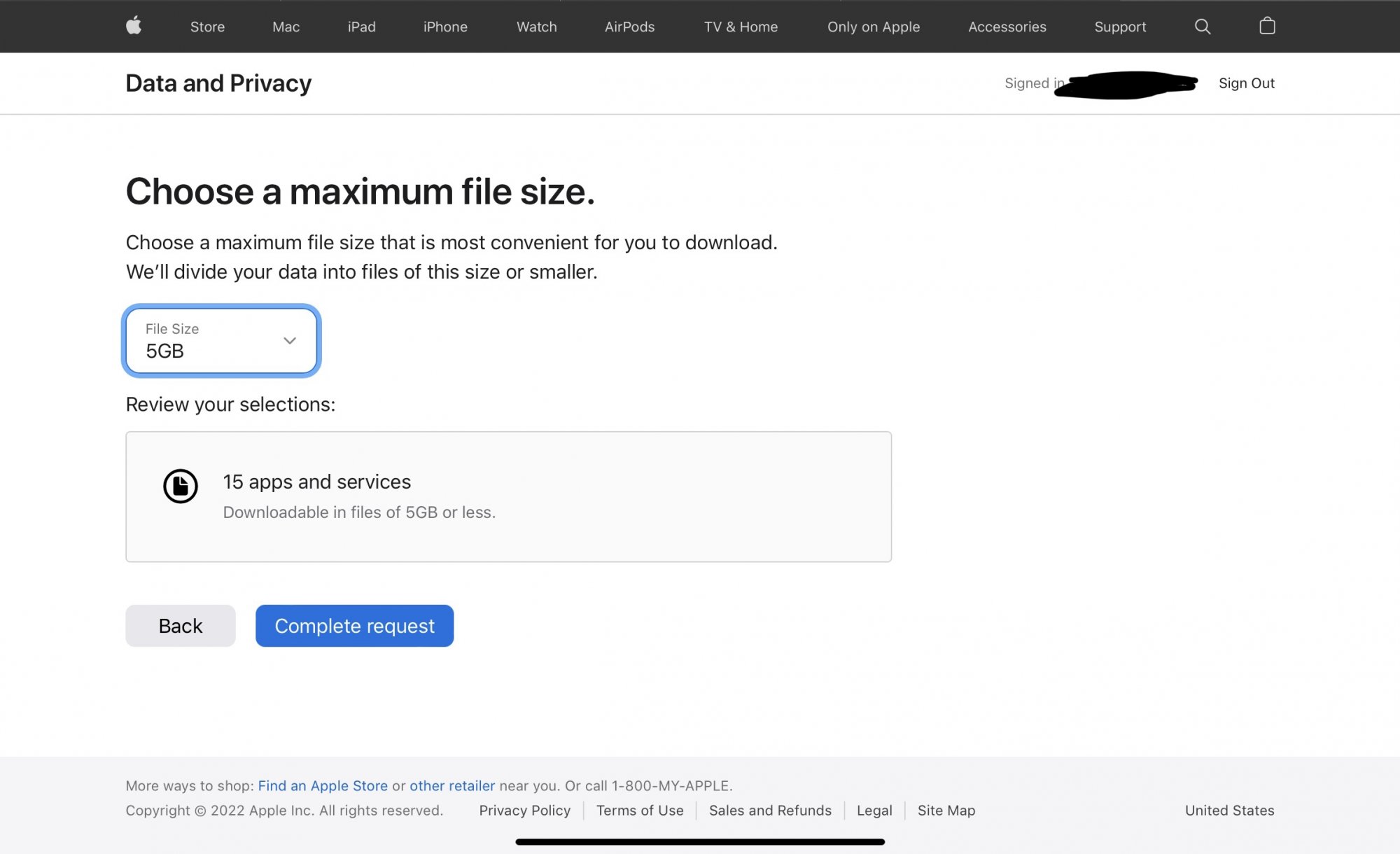The image size is (1400, 854).
Task: Open the Mac menu item
Action: click(x=286, y=27)
